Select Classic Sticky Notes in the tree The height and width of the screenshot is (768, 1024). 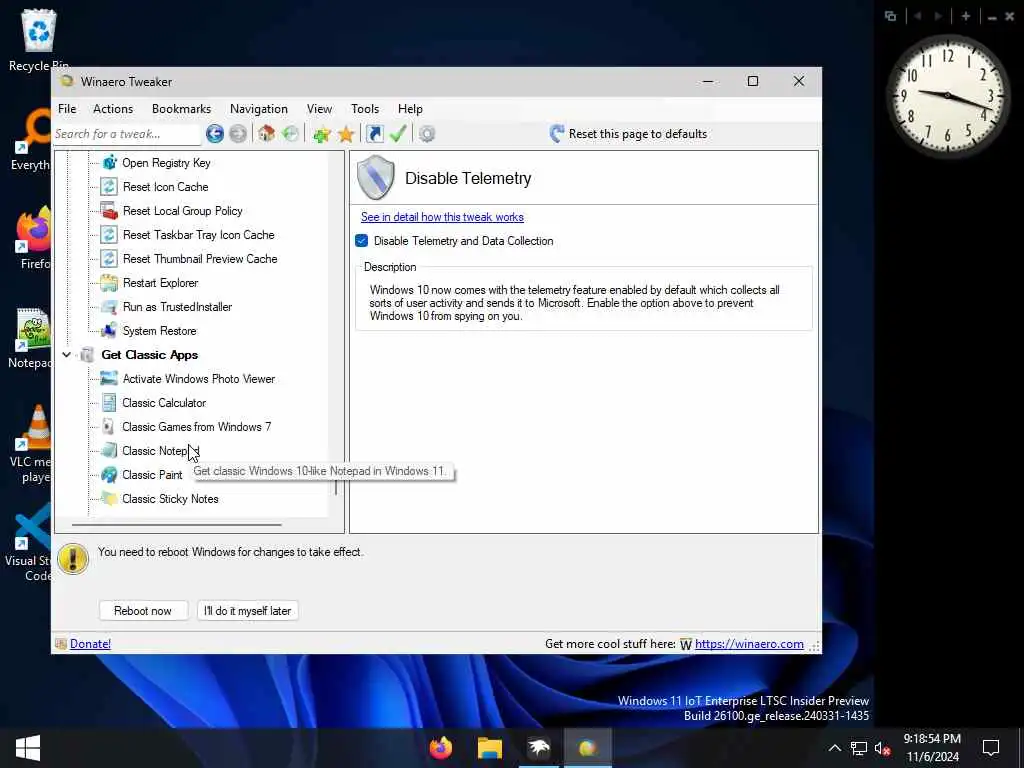tap(170, 499)
